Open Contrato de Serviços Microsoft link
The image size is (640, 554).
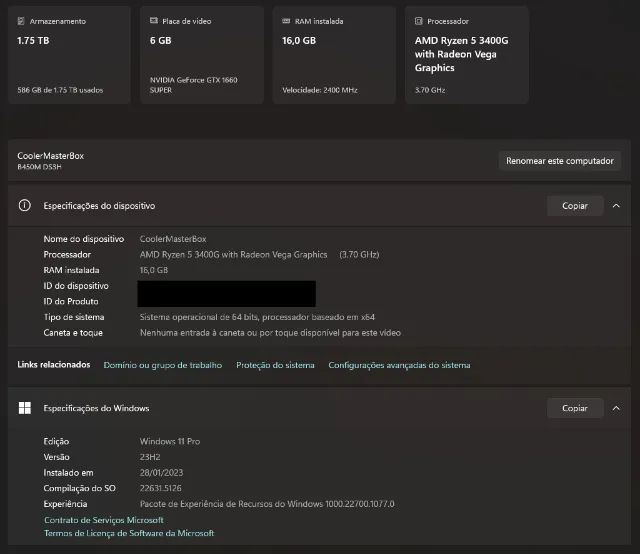tap(104, 520)
